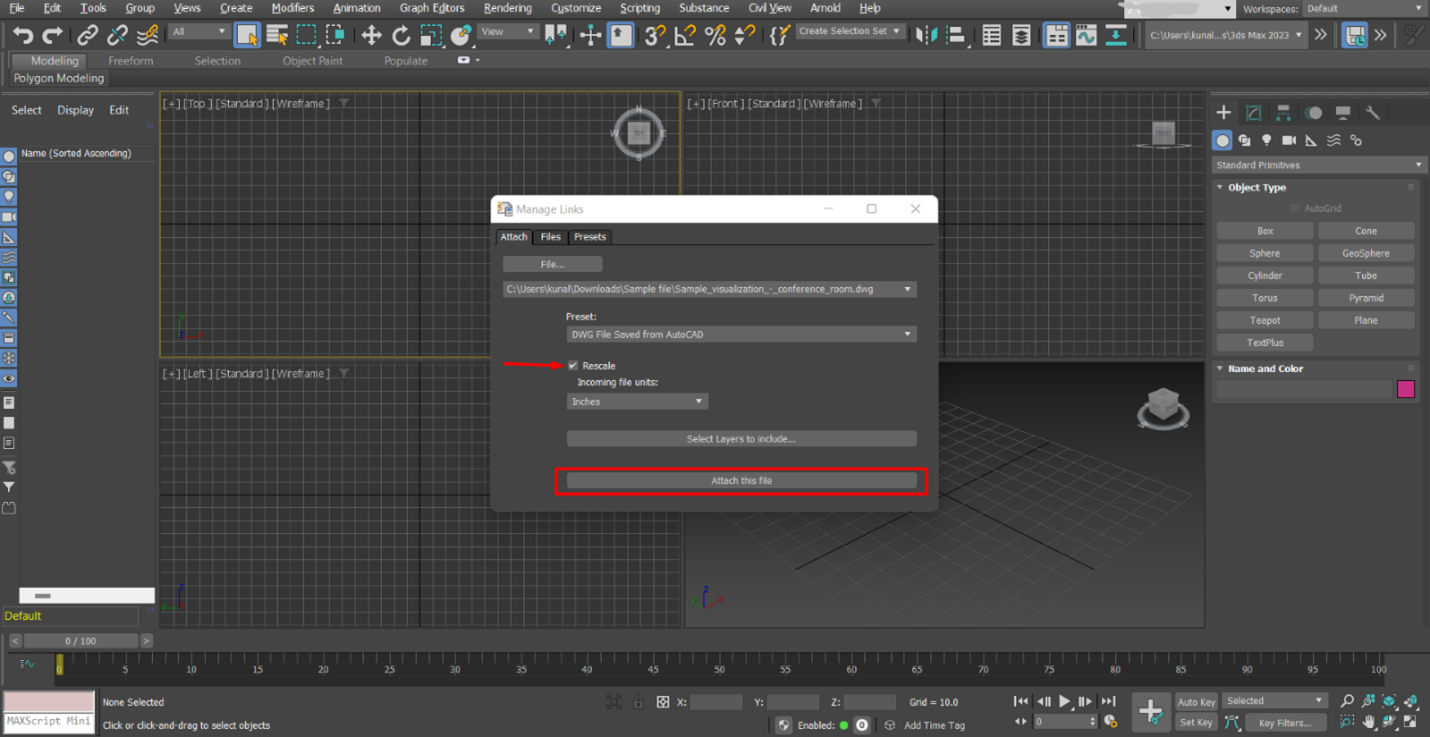Enable Set Key mode
This screenshot has height=737, width=1430.
[1196, 721]
